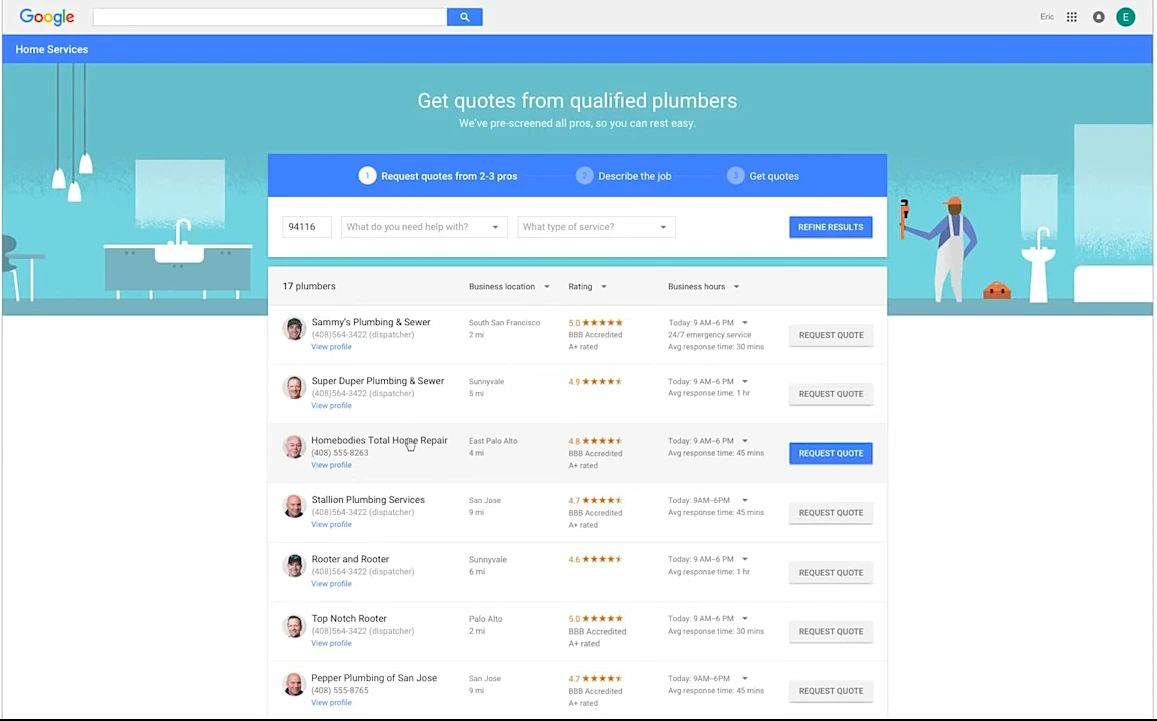Expand hours arrow for Sammy's Plumbing & Sewer
Screen dimensions: 1157x721
(x=745, y=322)
